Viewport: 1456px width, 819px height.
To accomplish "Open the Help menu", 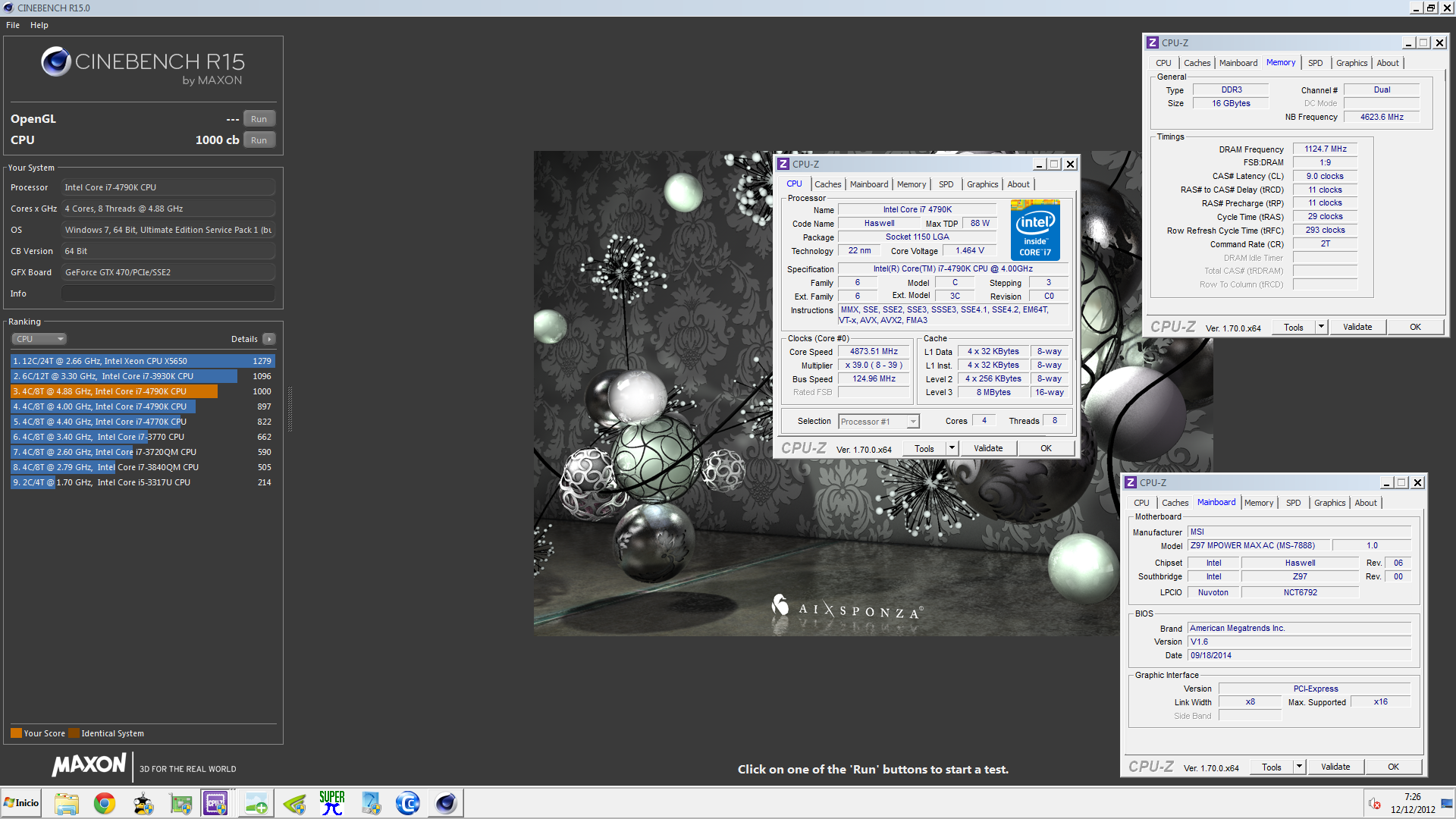I will tap(39, 25).
